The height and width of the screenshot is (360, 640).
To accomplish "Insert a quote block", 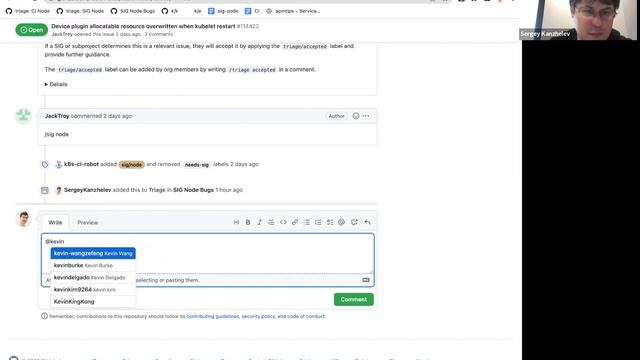I will [x=271, y=222].
